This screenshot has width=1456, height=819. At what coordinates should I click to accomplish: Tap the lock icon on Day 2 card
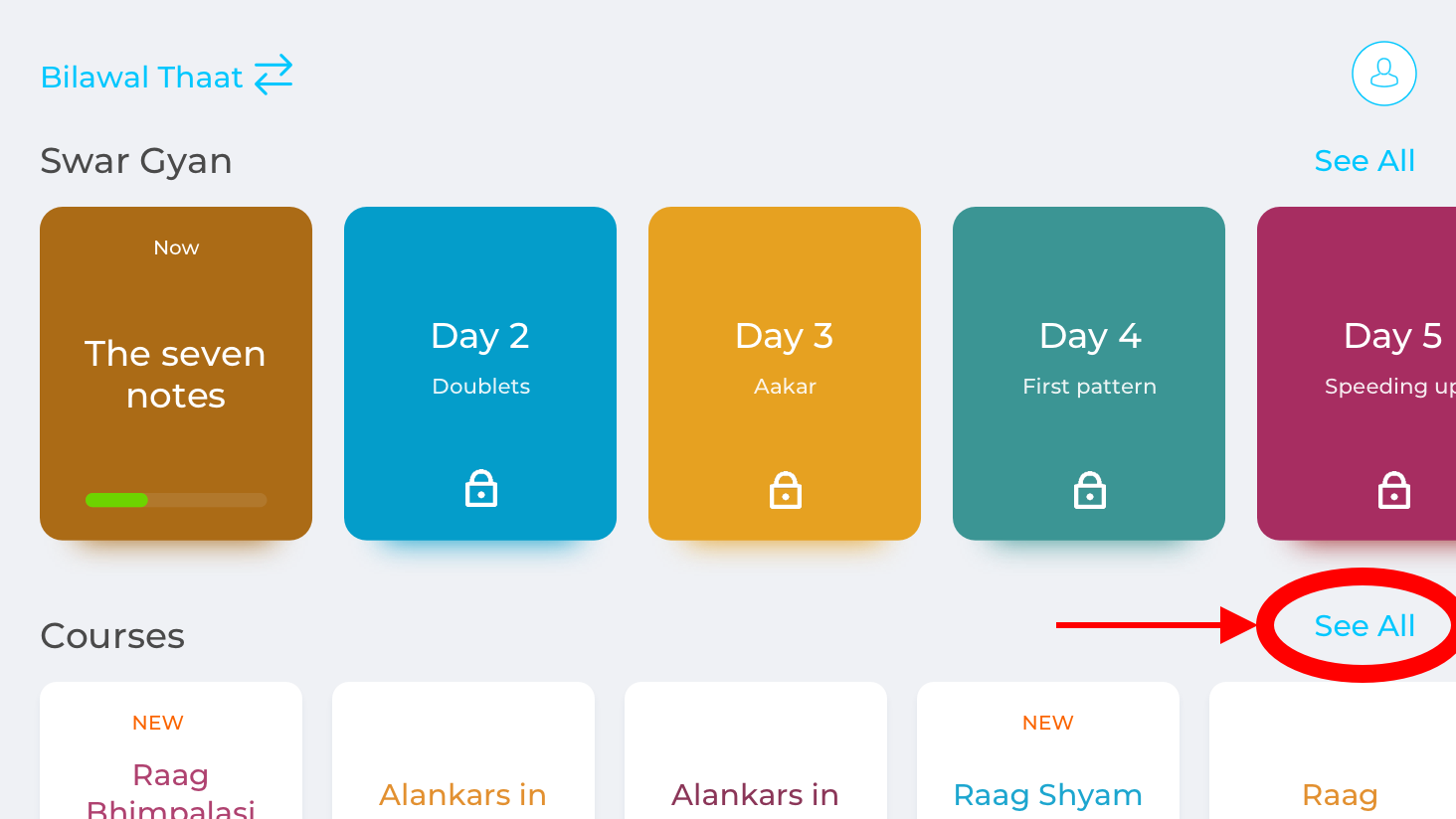(x=481, y=489)
